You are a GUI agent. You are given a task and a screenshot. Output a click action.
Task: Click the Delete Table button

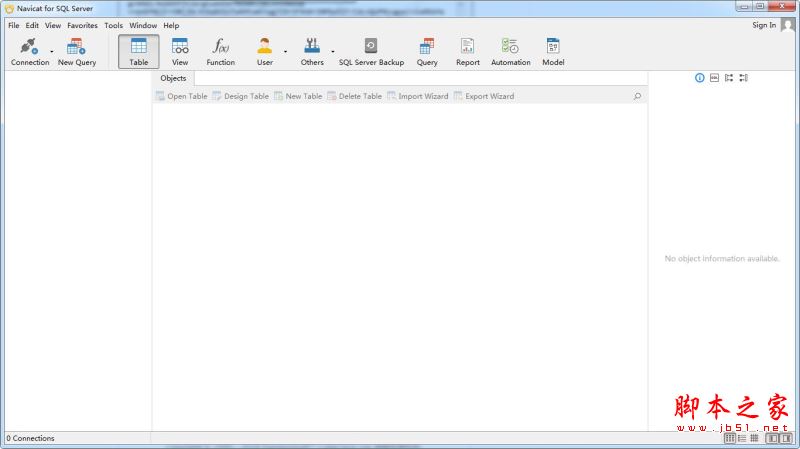click(x=355, y=96)
